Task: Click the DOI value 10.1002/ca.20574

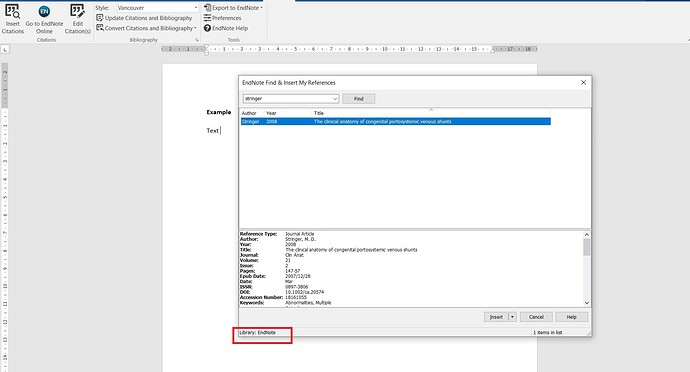Action: click(305, 292)
